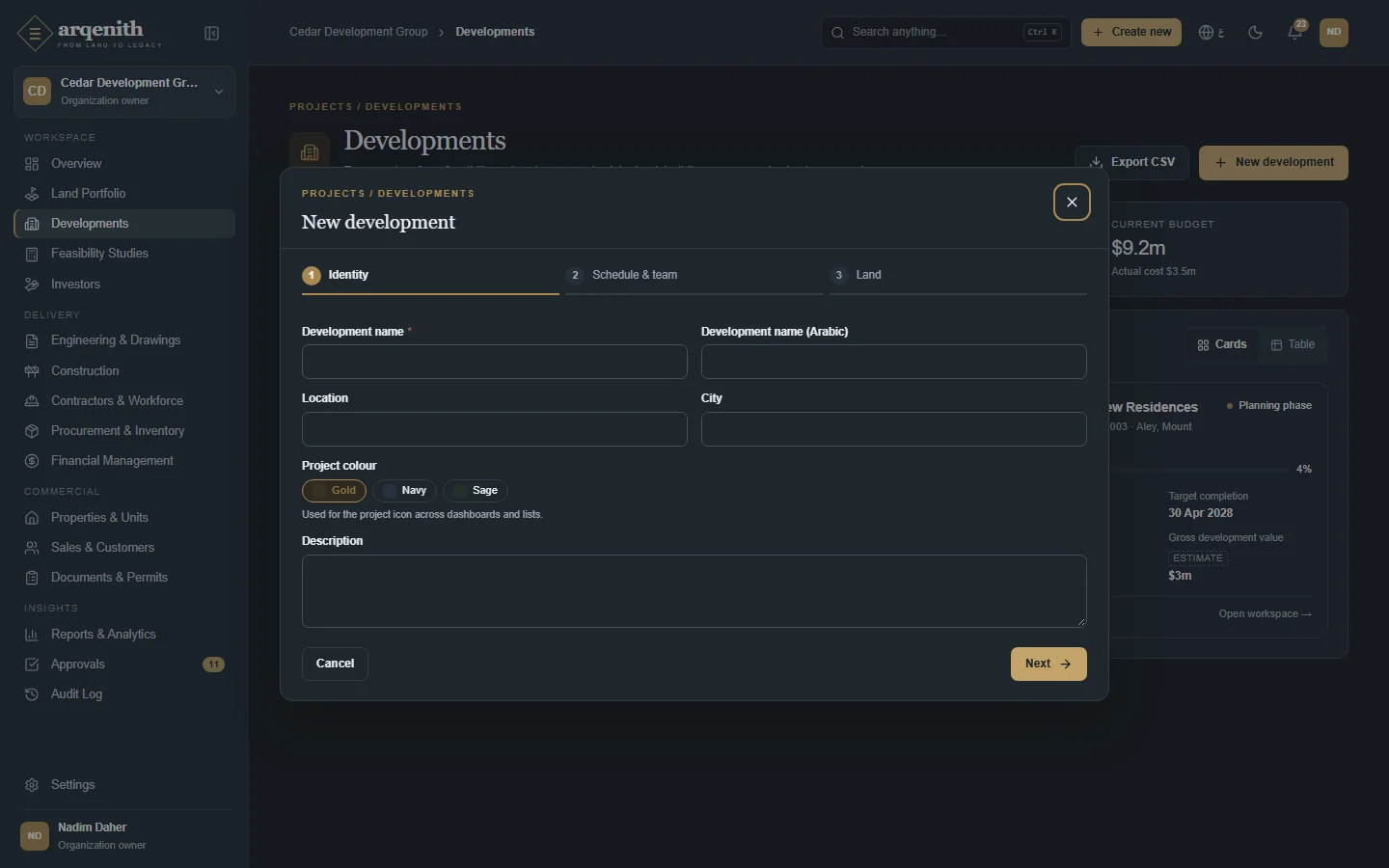
Task: Click the Search anything box
Action: (x=946, y=33)
